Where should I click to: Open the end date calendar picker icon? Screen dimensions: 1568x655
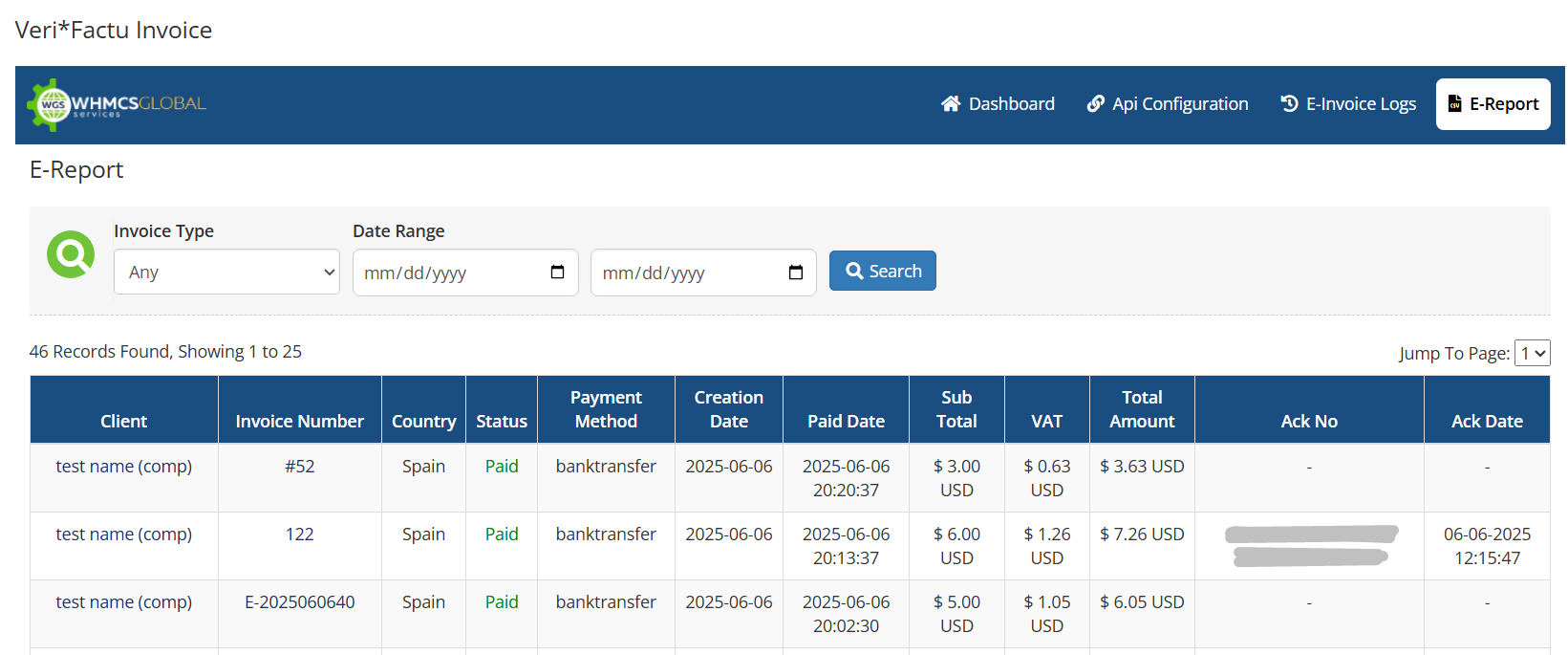(796, 273)
